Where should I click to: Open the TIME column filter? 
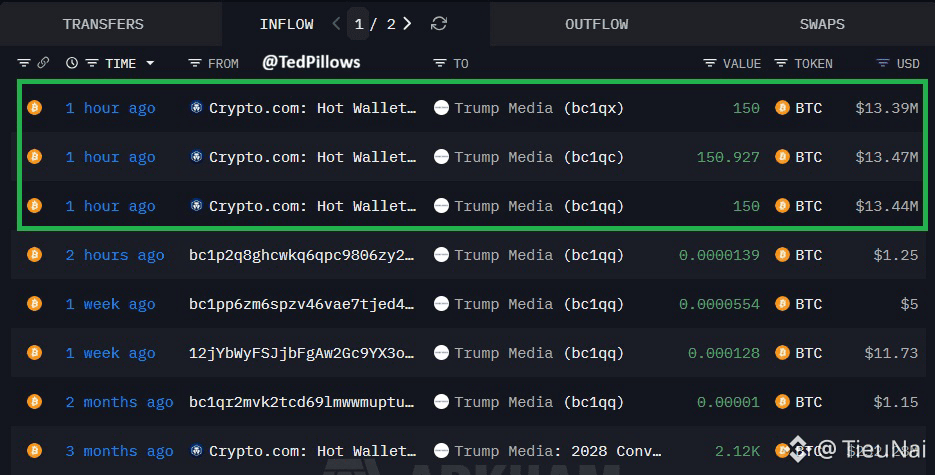[91, 63]
